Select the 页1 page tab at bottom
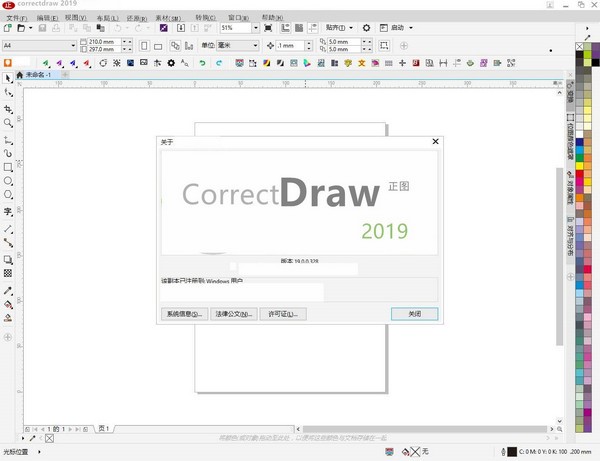 click(x=104, y=428)
